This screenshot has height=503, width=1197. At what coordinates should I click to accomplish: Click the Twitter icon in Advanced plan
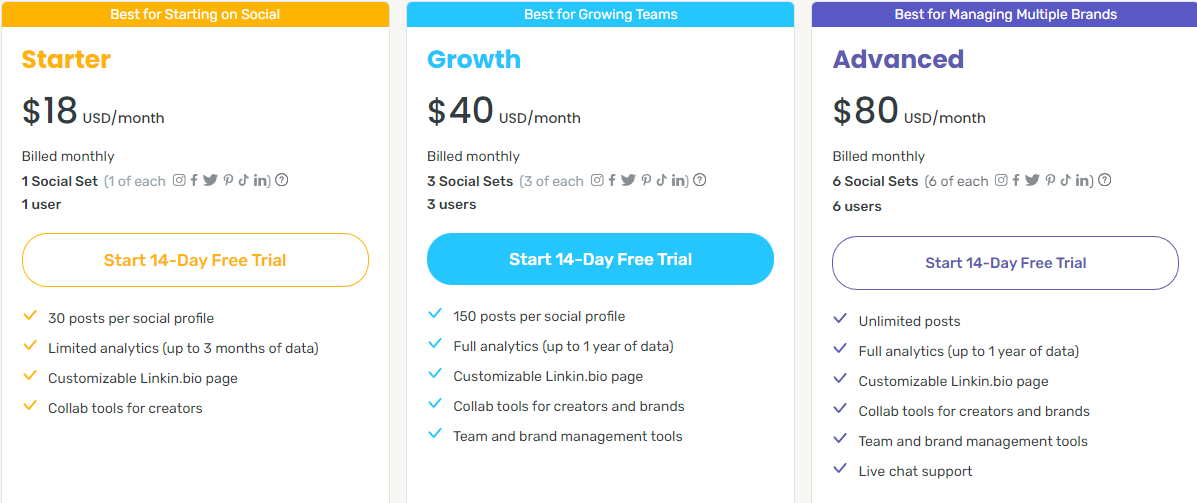point(1033,181)
